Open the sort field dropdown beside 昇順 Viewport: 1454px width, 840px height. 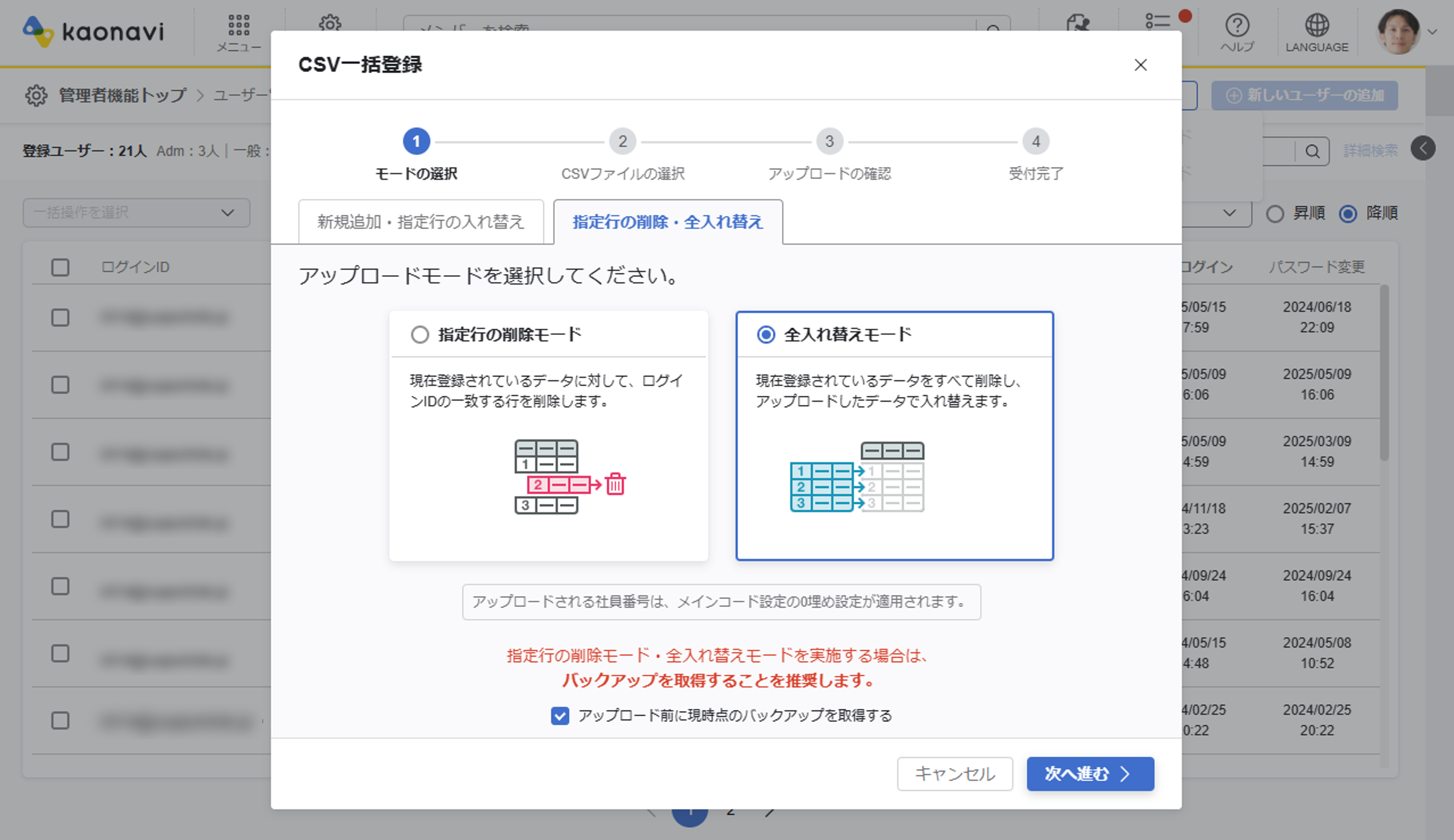1228,213
